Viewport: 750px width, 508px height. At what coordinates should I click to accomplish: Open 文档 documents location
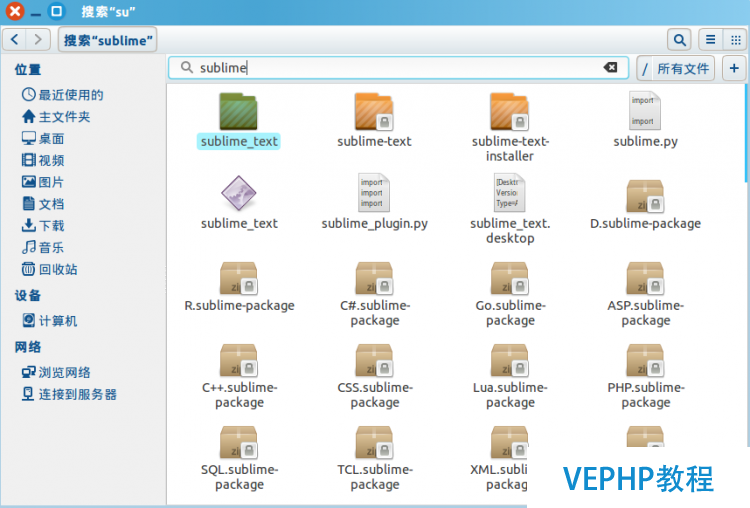coord(43,204)
